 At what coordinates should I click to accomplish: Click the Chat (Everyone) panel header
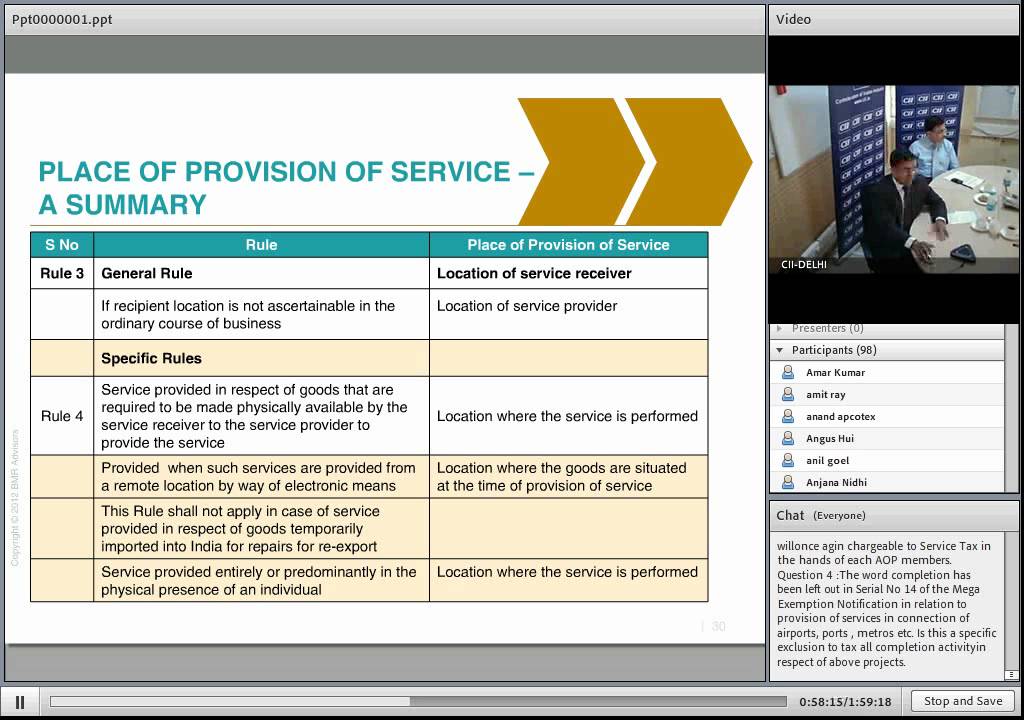click(893, 515)
